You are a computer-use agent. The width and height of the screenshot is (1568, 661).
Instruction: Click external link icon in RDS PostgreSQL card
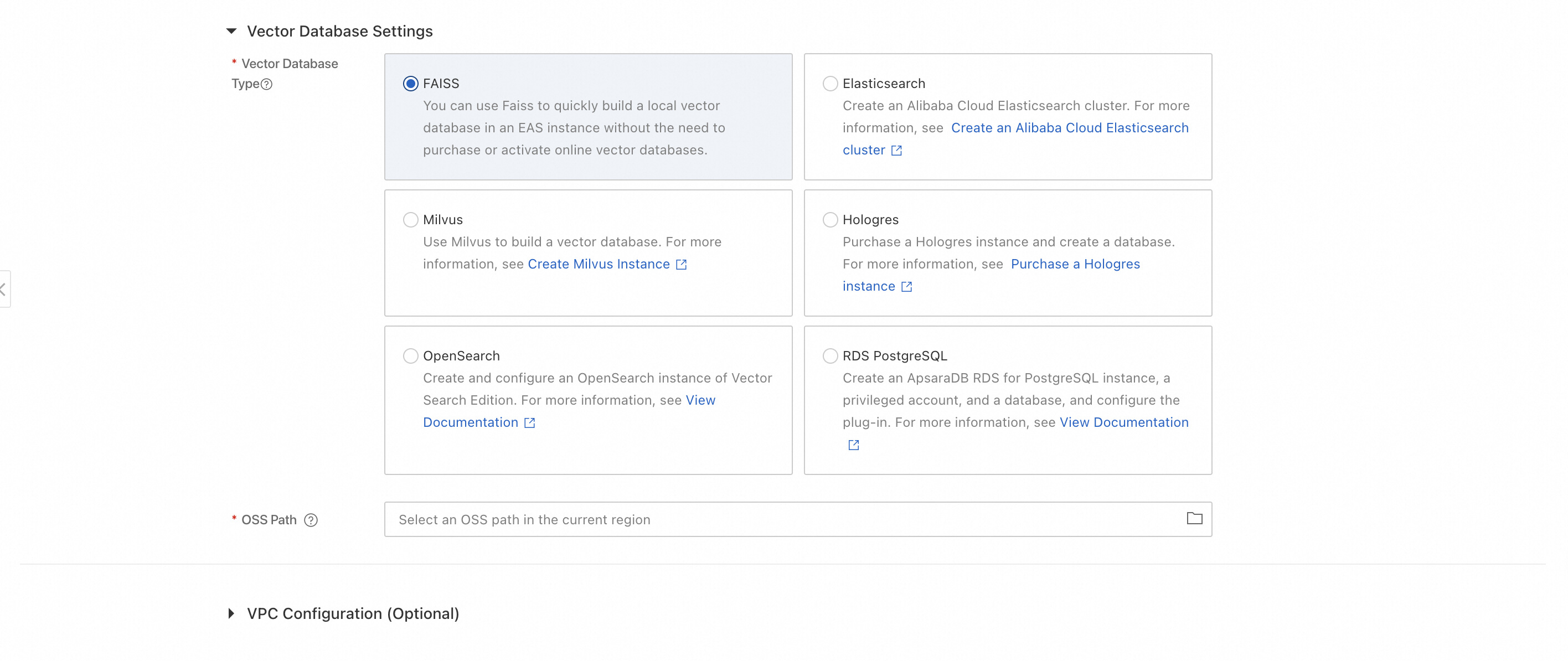(853, 445)
